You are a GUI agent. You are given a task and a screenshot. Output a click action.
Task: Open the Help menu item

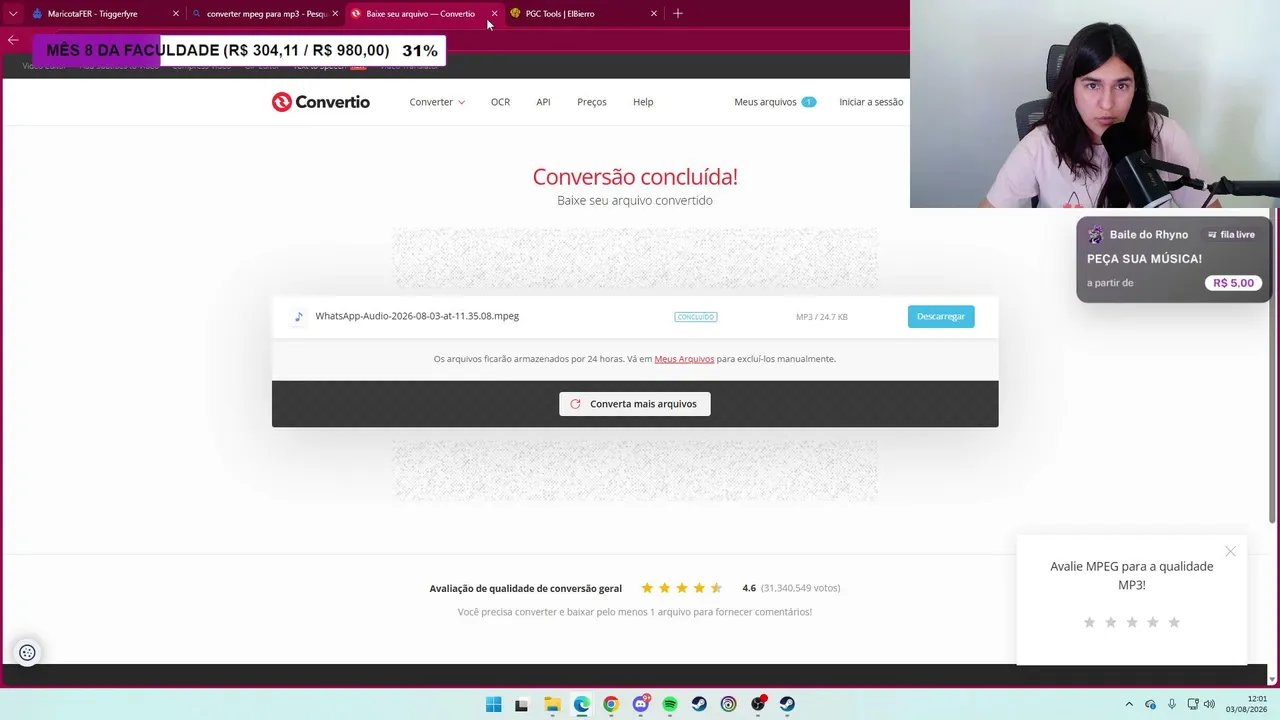pos(643,102)
